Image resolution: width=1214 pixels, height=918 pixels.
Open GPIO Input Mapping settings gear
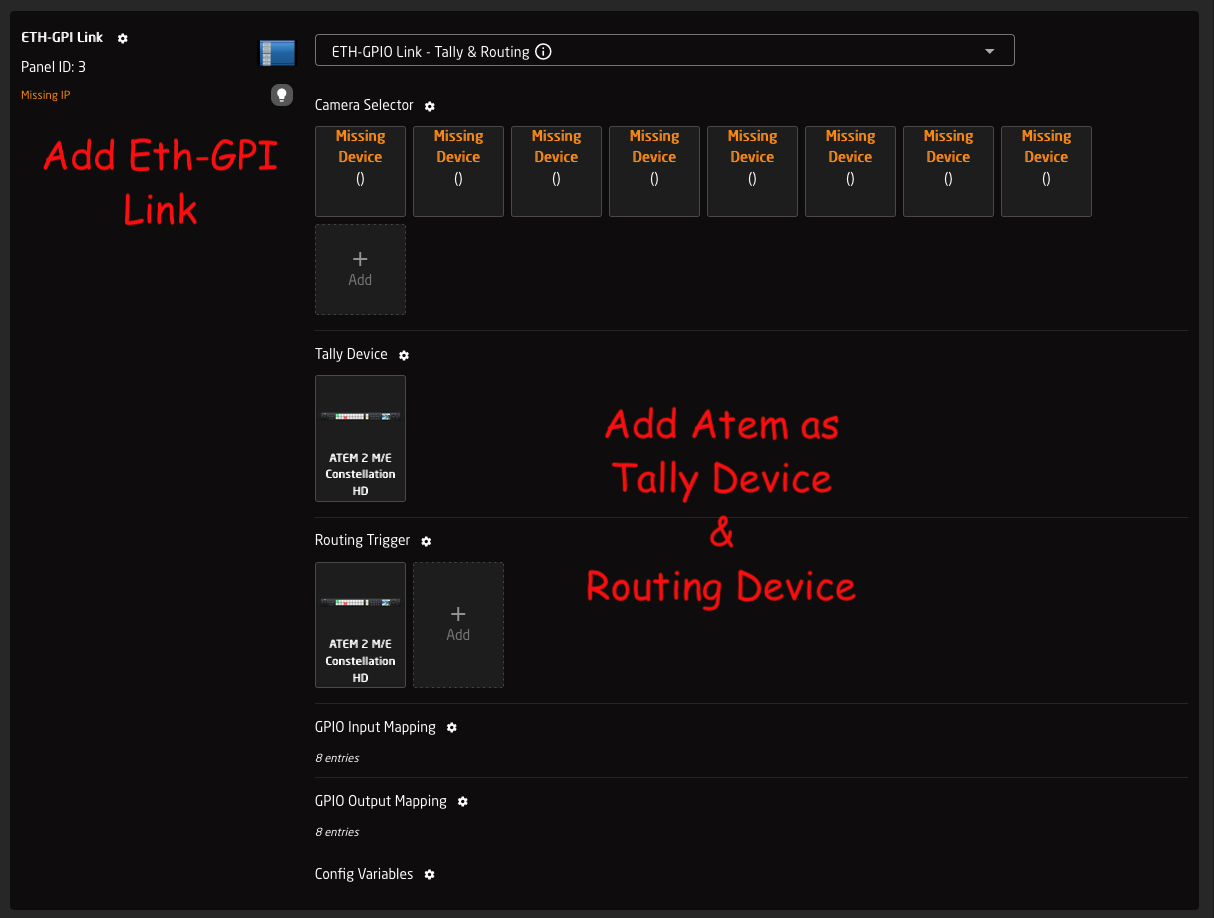[452, 728]
